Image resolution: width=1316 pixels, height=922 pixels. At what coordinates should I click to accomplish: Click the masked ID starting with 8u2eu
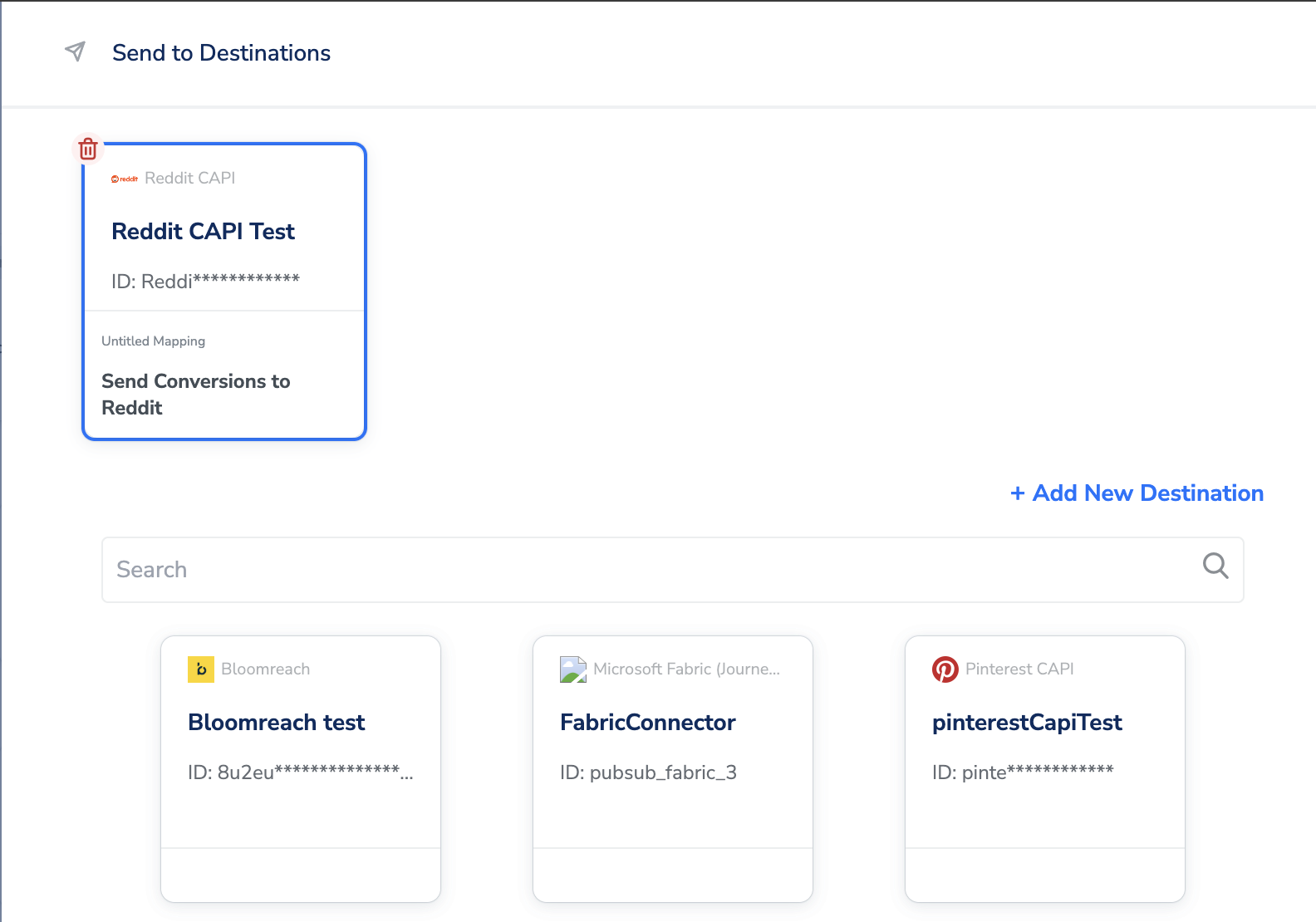tap(301, 772)
